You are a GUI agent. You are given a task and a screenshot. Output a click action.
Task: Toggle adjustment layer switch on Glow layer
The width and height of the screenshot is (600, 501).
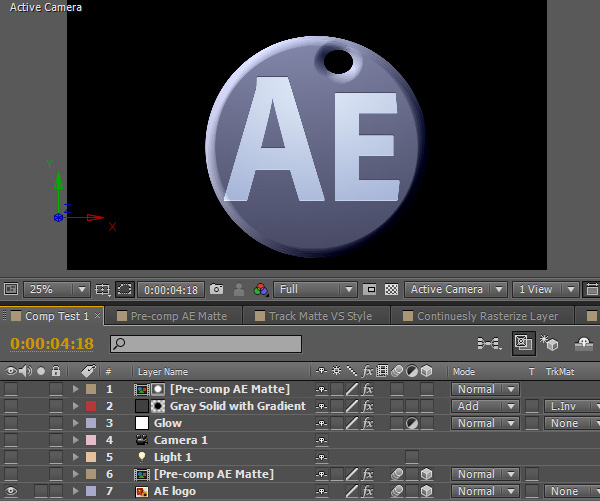pyautogui.click(x=412, y=424)
